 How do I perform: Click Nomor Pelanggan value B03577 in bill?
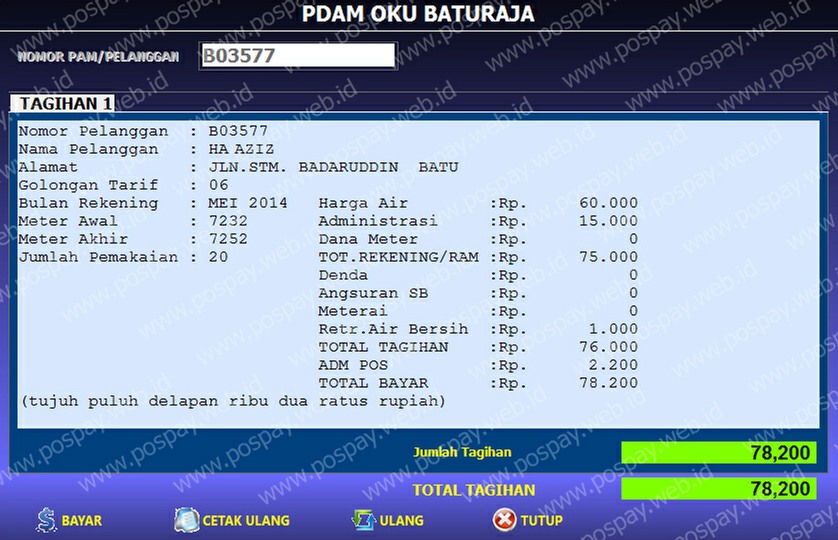click(238, 131)
